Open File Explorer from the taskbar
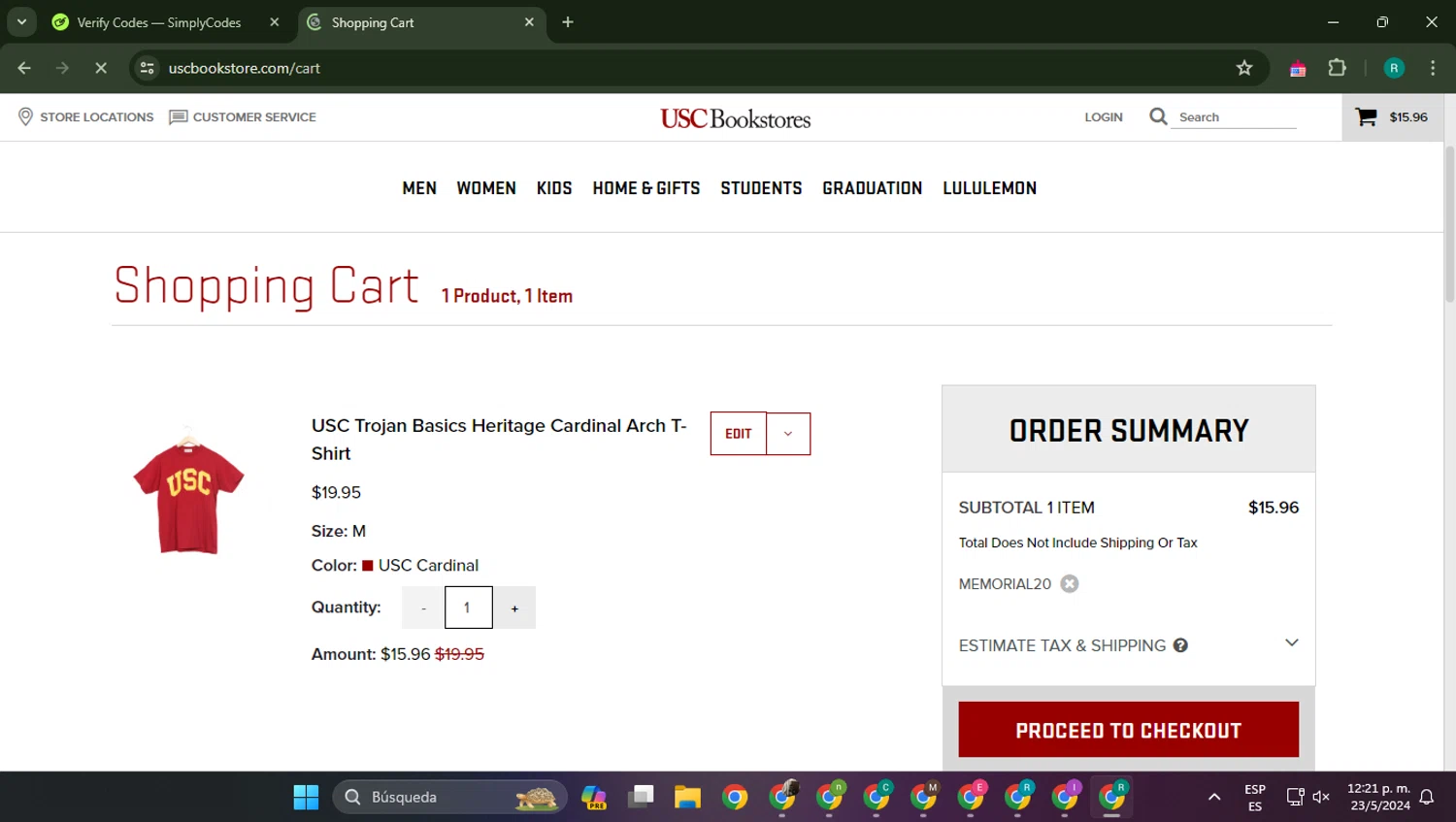Viewport: 1456px width, 822px height. (687, 797)
